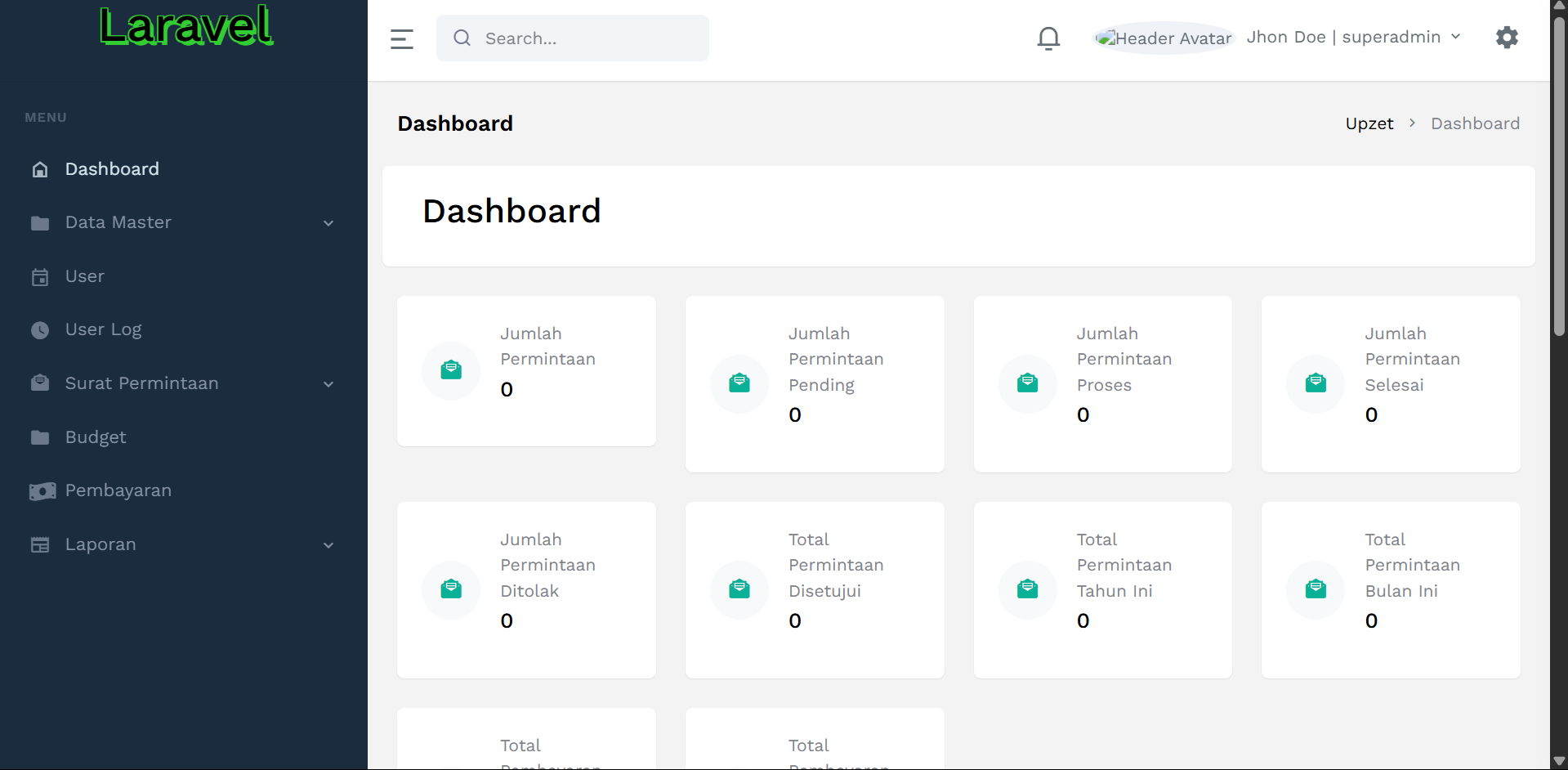Click the Jumlah Permintaan Ditolak card icon
The image size is (1568, 770).
pos(451,589)
